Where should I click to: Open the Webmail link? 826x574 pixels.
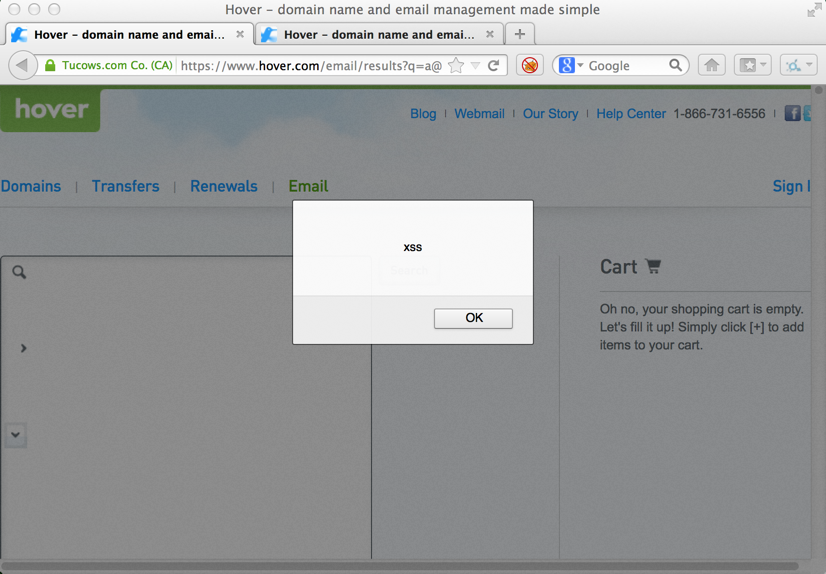479,114
